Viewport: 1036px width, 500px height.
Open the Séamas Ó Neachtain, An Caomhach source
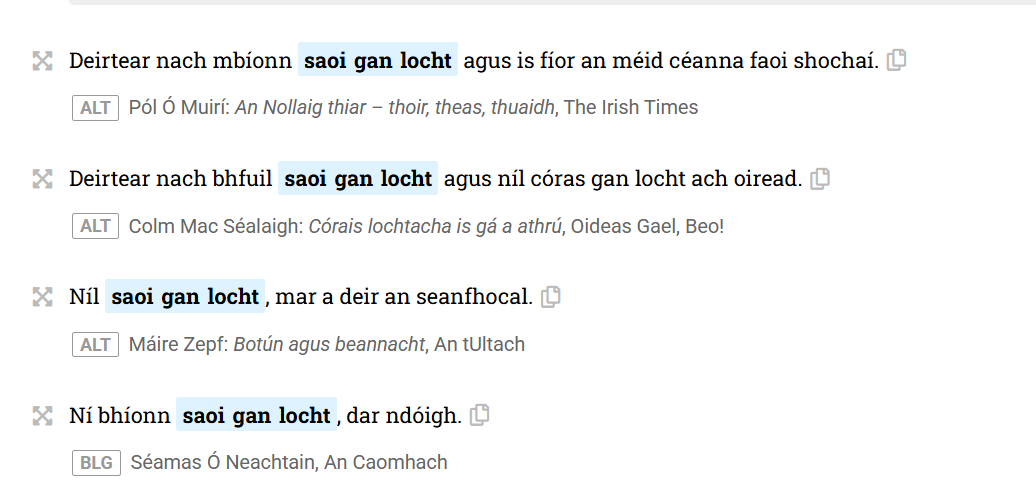[x=288, y=462]
